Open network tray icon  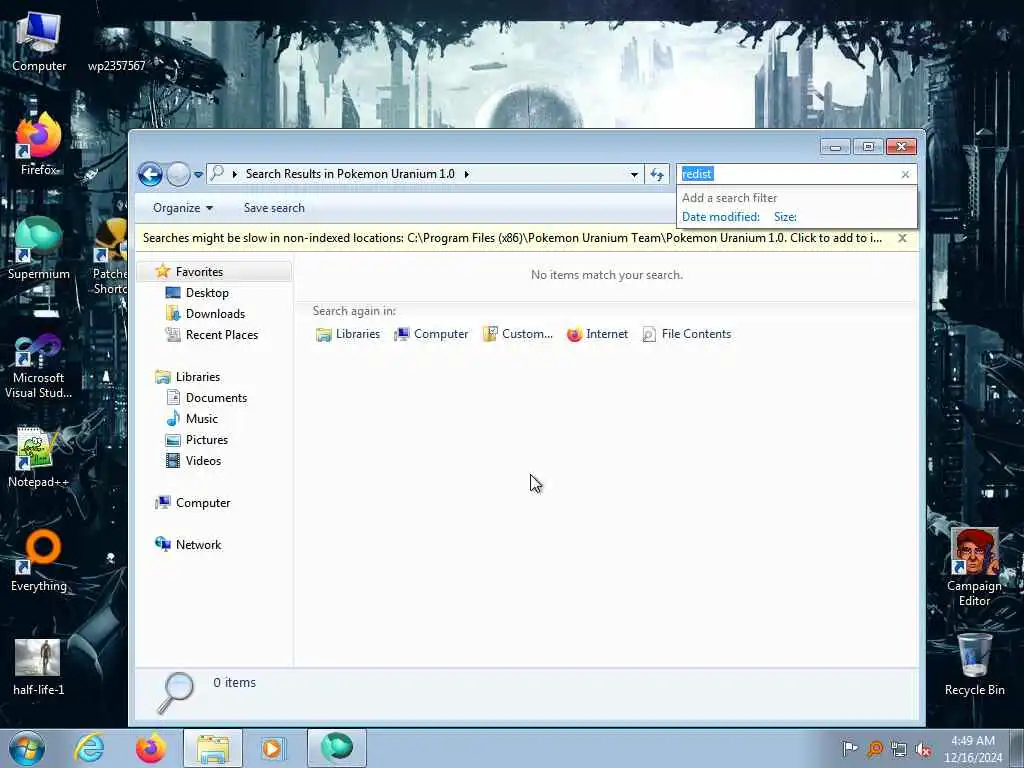coord(899,749)
